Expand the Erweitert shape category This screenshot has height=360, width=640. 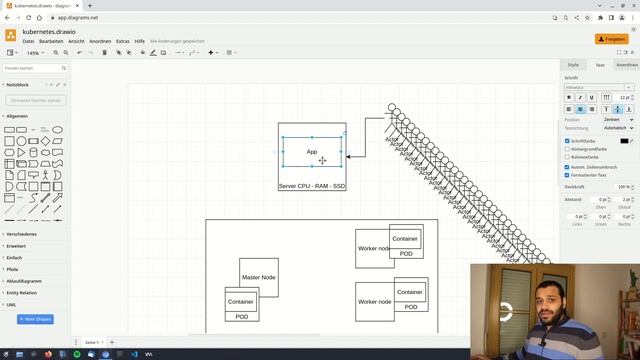[16, 246]
